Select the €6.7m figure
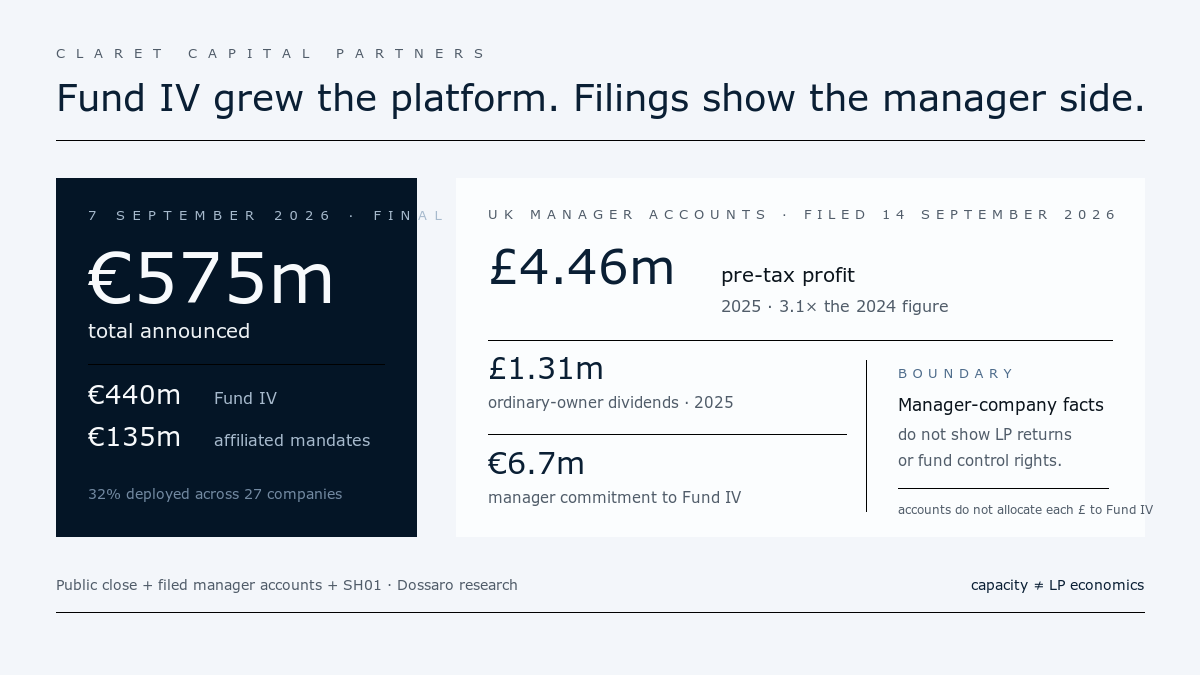1200x675 pixels. point(536,464)
